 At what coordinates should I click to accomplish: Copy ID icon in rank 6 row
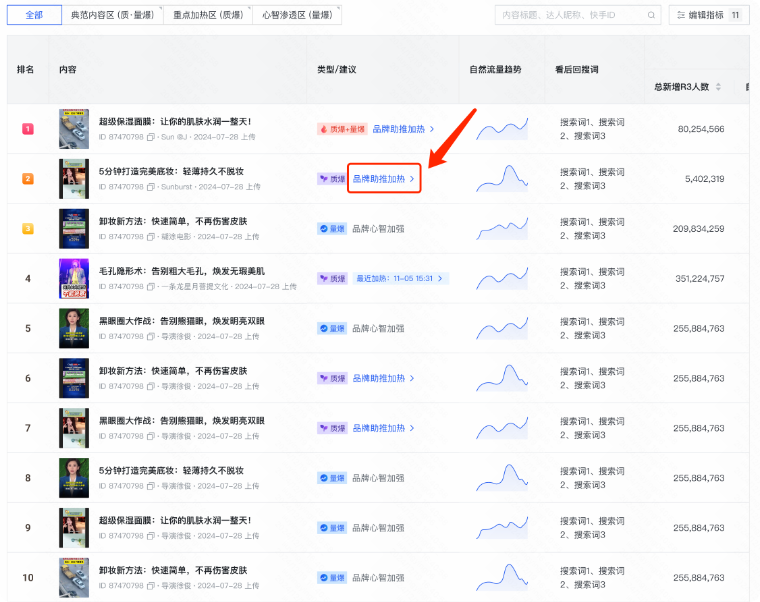point(151,386)
